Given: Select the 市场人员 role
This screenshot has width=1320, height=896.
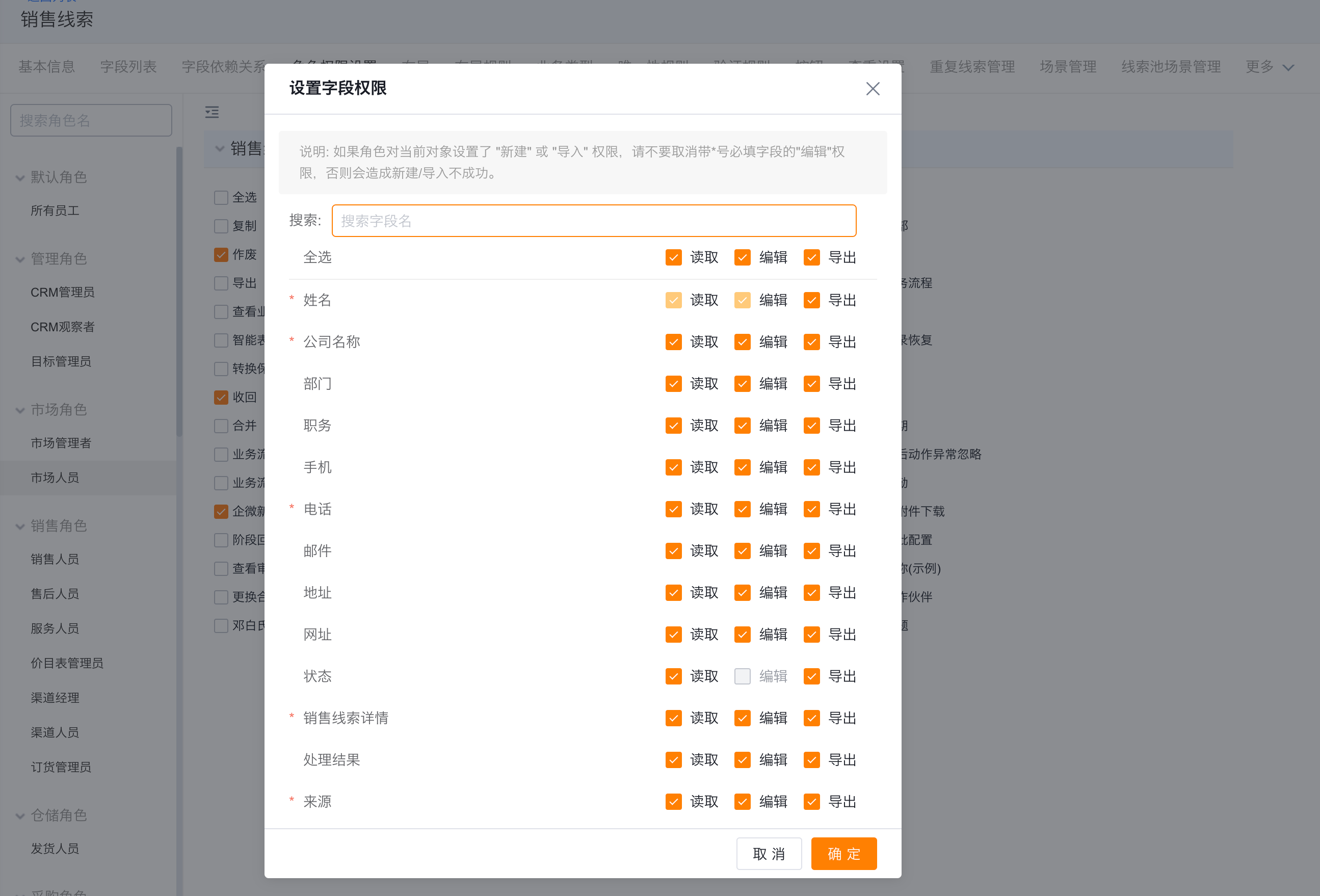Looking at the screenshot, I should point(55,477).
